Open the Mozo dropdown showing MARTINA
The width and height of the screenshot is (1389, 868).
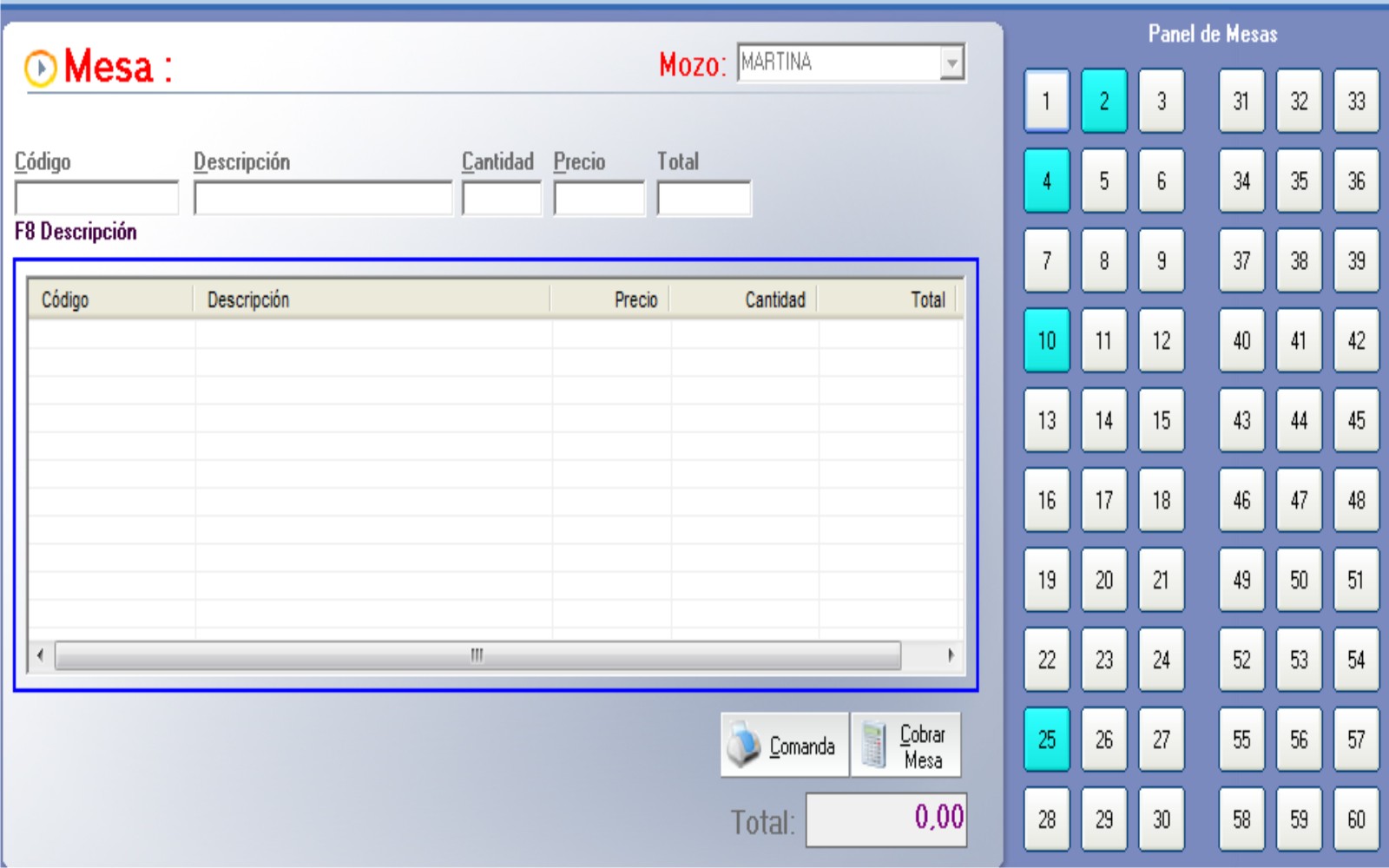(x=952, y=62)
